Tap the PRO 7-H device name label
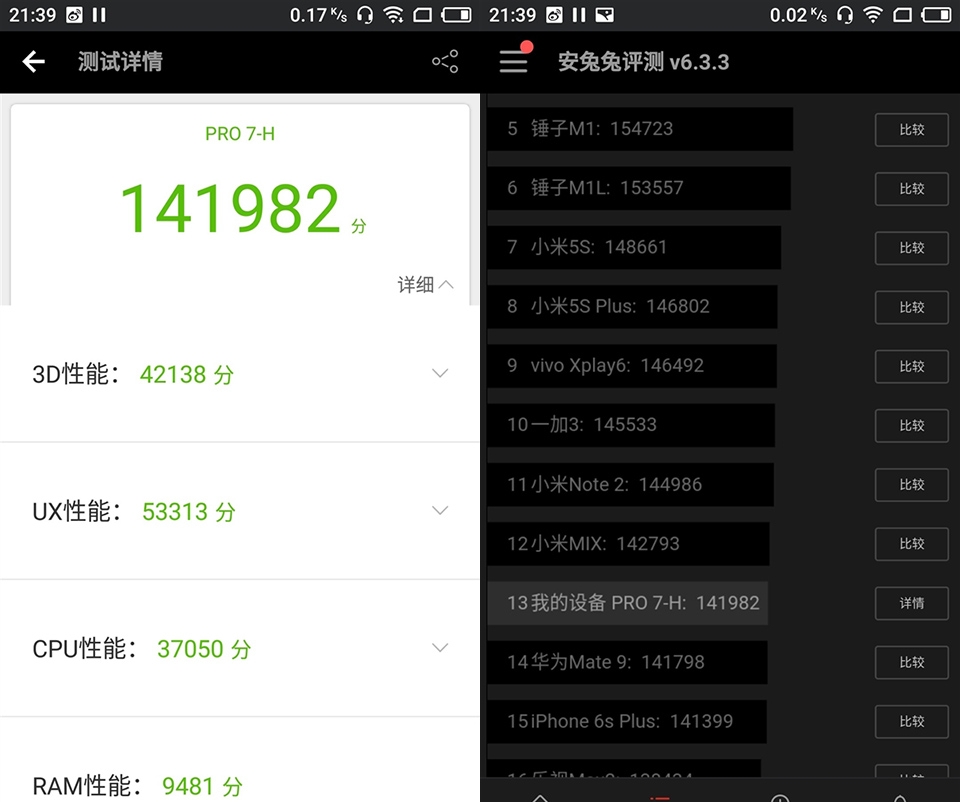 coord(240,133)
